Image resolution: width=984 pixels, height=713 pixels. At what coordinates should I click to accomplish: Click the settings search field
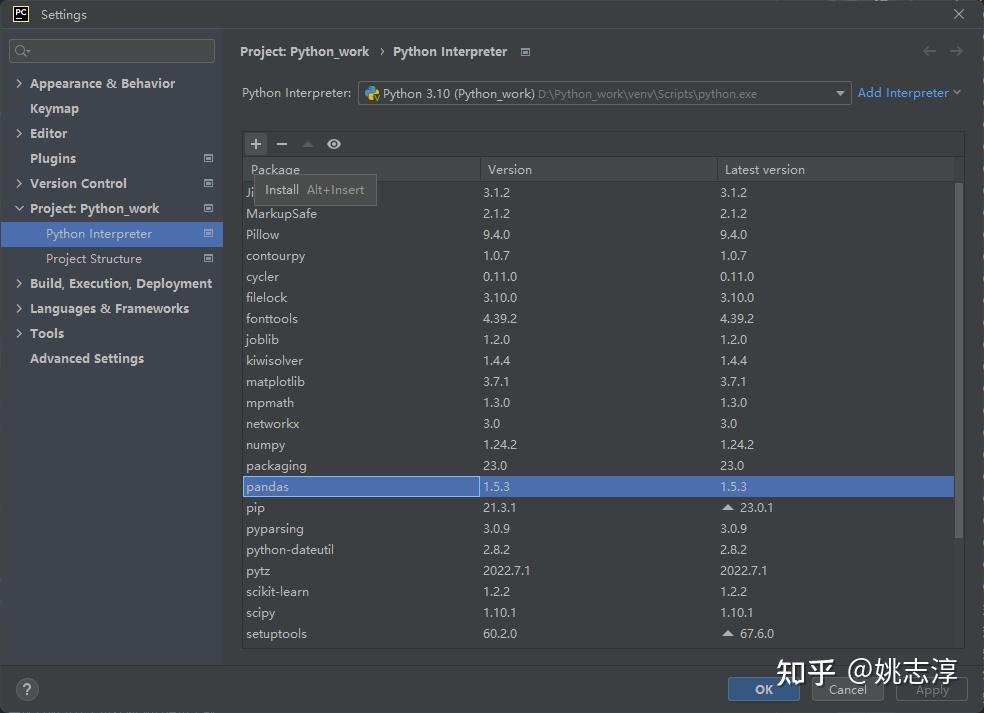[x=111, y=50]
